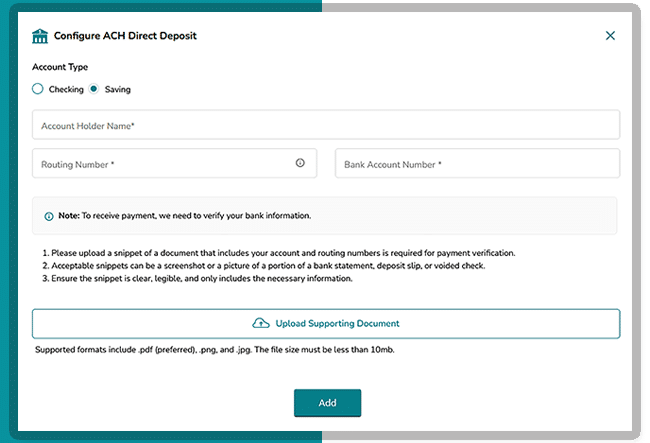650x443 pixels.
Task: Click the cloud upload icon
Action: tap(260, 324)
